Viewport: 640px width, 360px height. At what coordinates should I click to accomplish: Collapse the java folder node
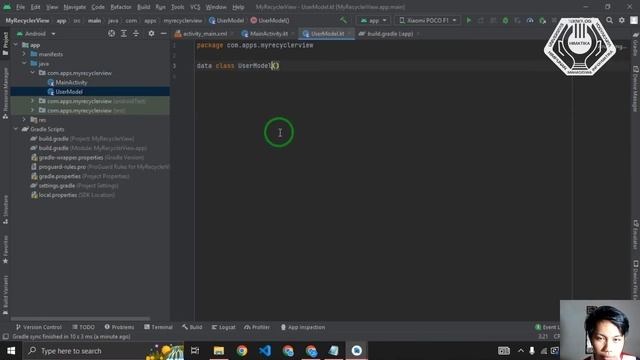[x=24, y=63]
